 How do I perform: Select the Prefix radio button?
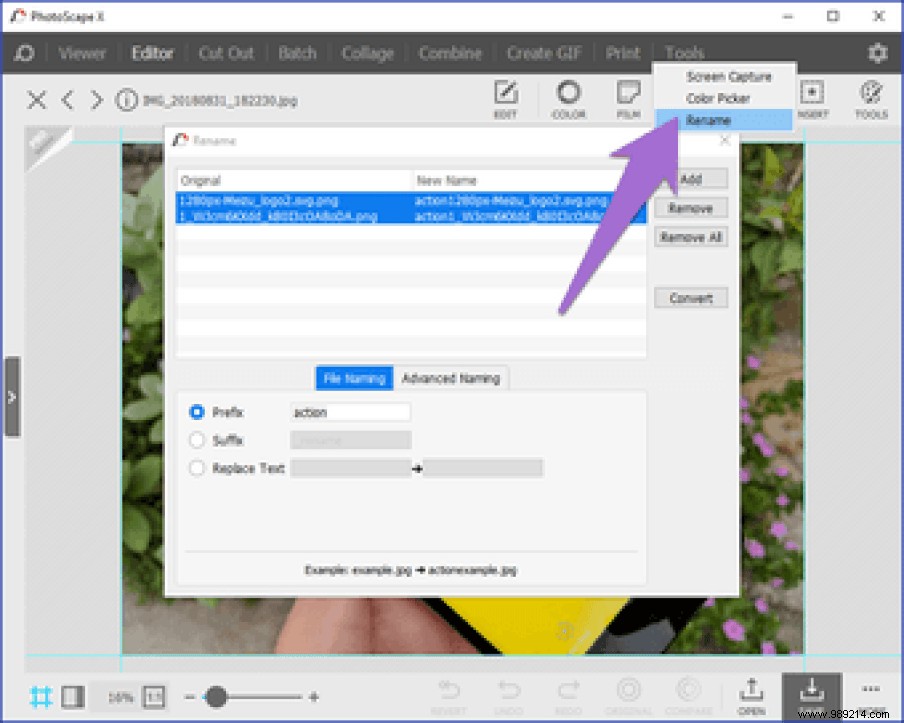196,411
